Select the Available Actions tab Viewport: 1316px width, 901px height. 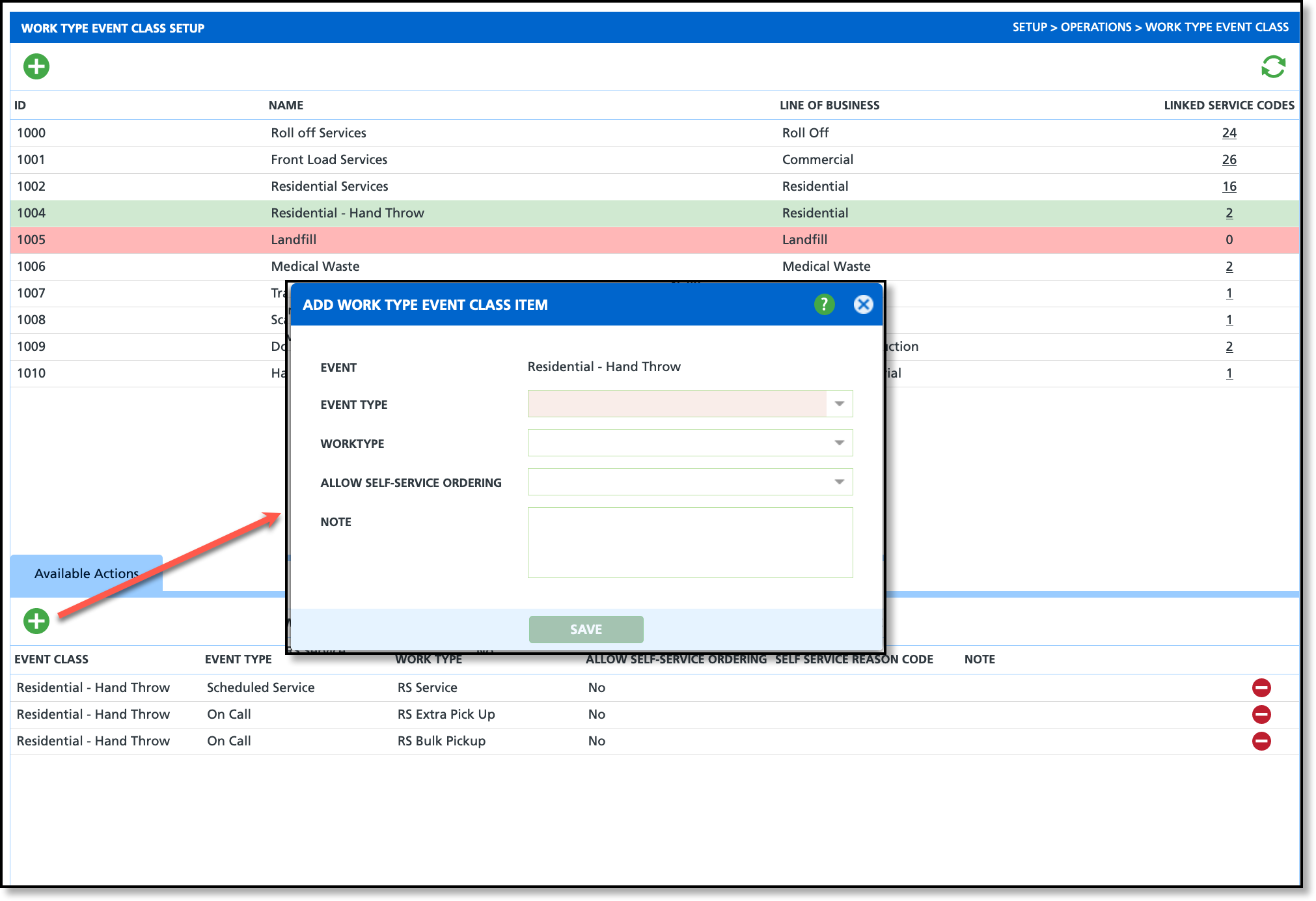point(86,574)
